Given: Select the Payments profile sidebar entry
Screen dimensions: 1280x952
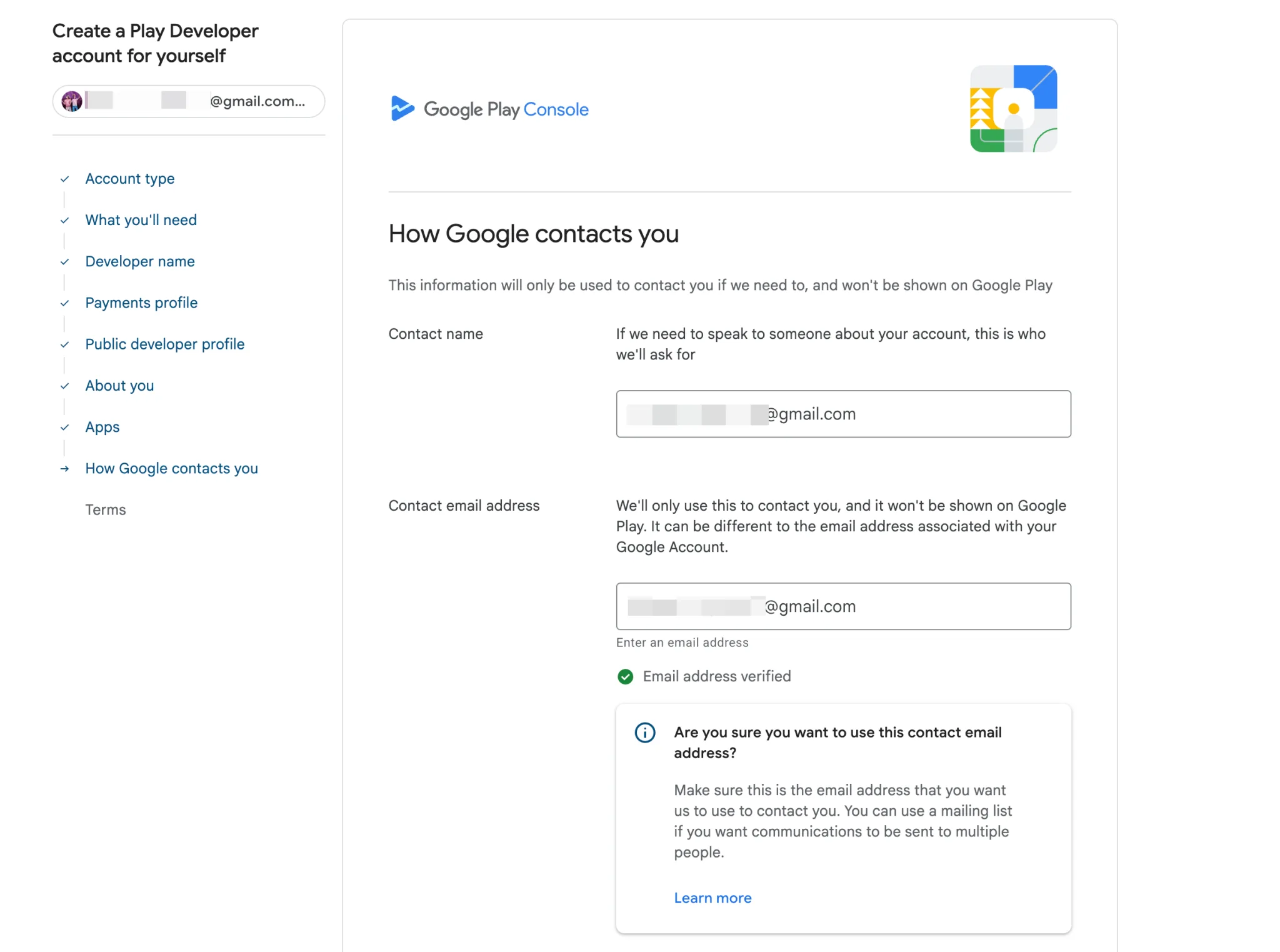Looking at the screenshot, I should pyautogui.click(x=141, y=303).
